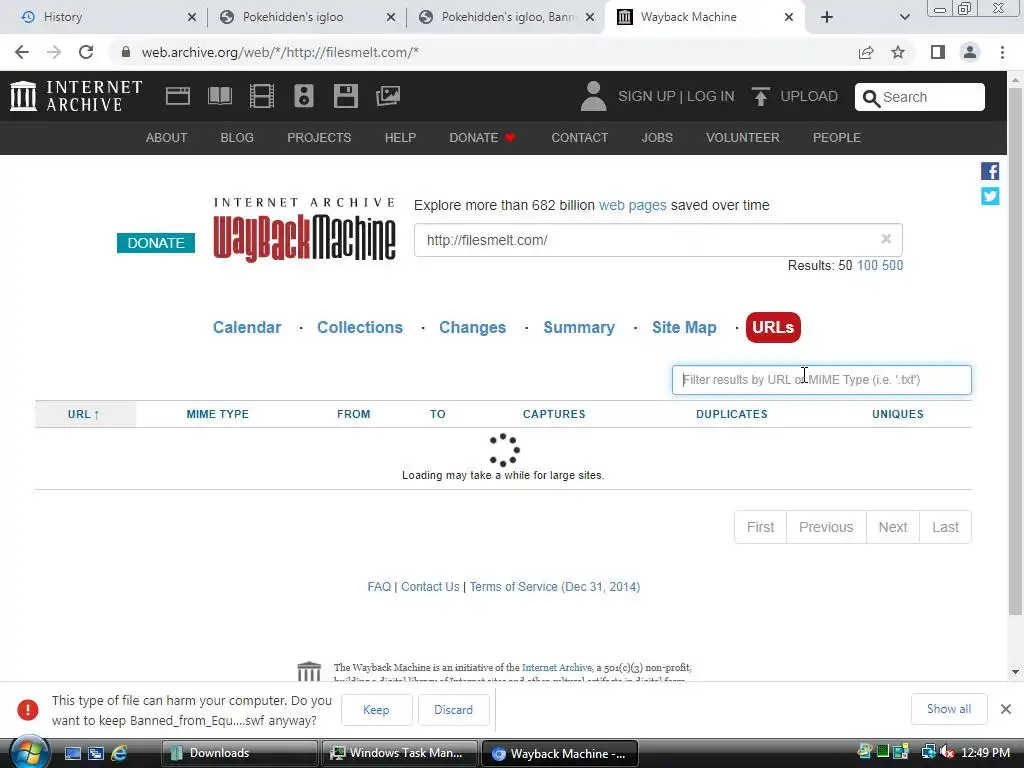
Task: Open the web pages link
Action: click(x=633, y=205)
